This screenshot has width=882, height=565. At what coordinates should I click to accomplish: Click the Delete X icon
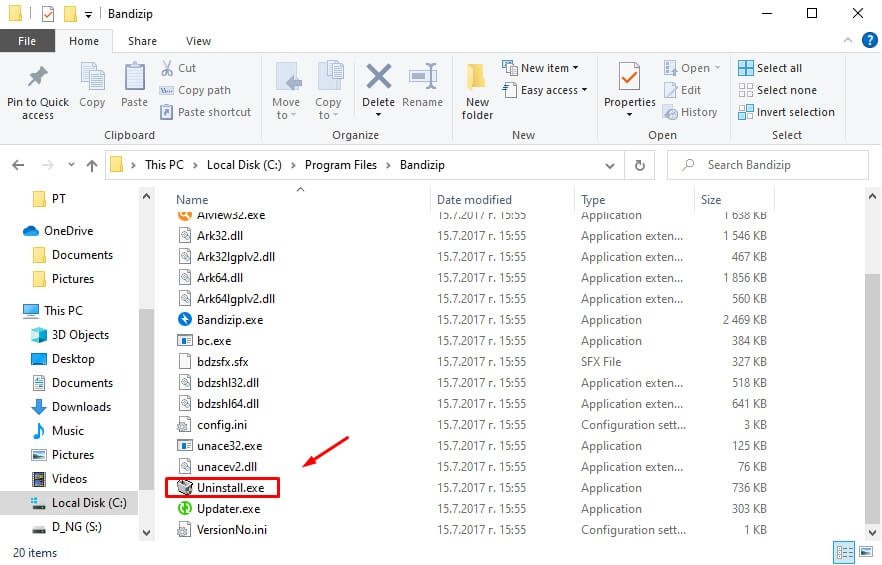[x=379, y=77]
